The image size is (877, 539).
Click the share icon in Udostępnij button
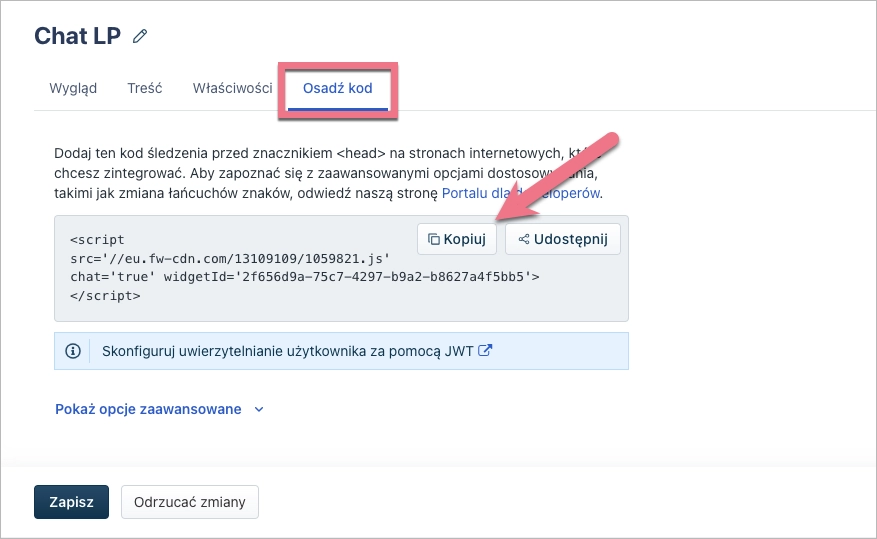click(x=523, y=240)
